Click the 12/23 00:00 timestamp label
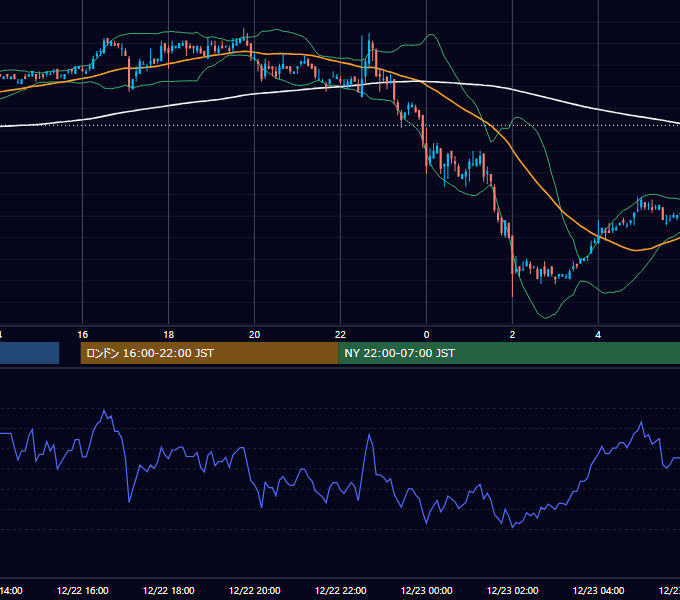This screenshot has width=680, height=600. 426,590
